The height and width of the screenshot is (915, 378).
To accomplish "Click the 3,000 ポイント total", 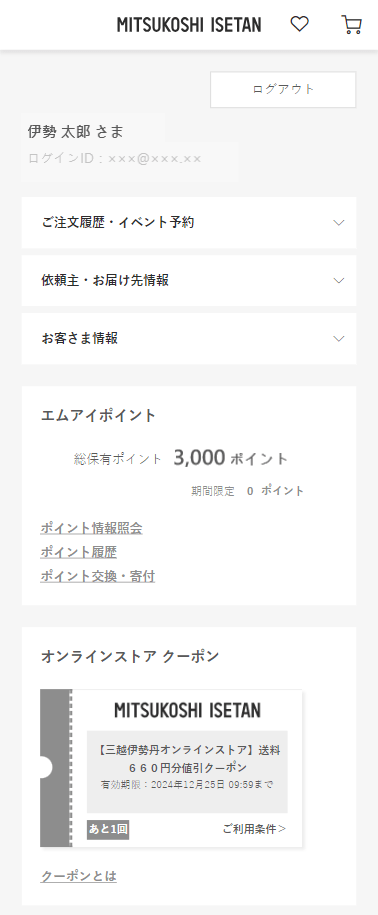I will pyautogui.click(x=230, y=458).
